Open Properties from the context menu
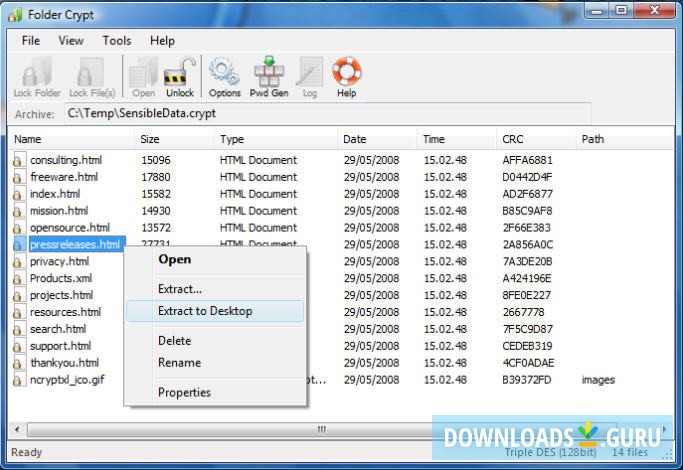The width and height of the screenshot is (683, 470). [x=215, y=392]
